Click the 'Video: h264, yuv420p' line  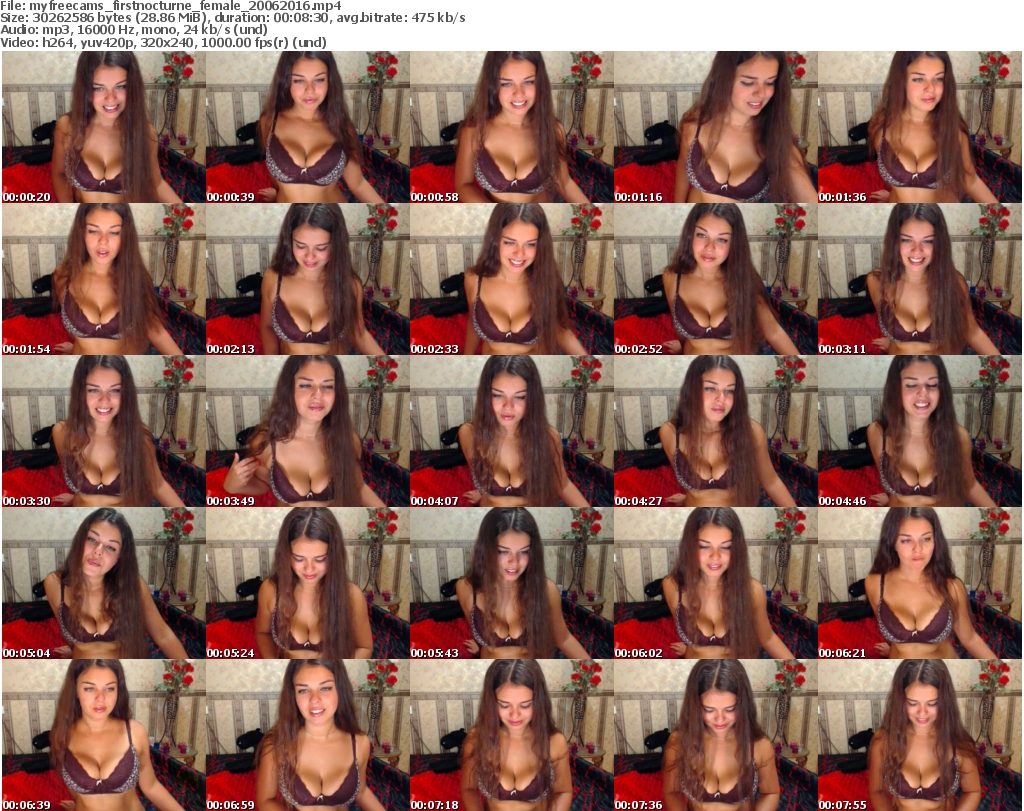[163, 42]
